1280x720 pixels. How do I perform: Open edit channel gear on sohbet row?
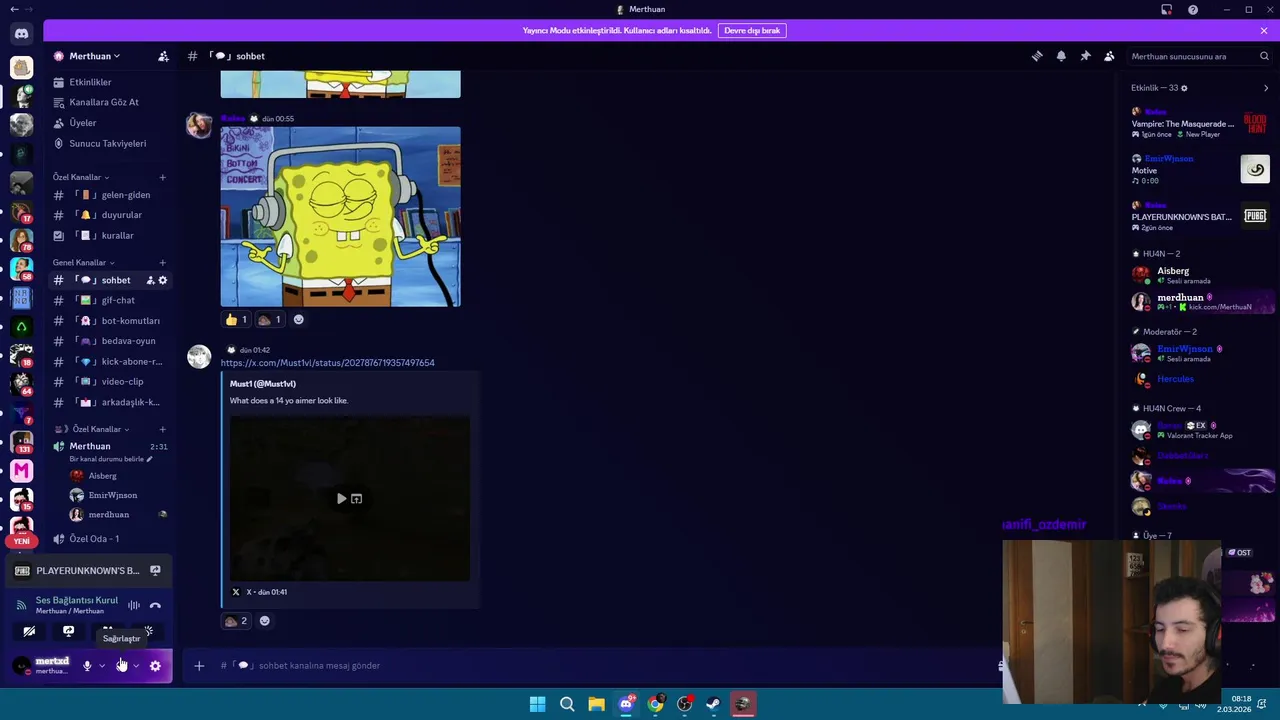coord(163,280)
